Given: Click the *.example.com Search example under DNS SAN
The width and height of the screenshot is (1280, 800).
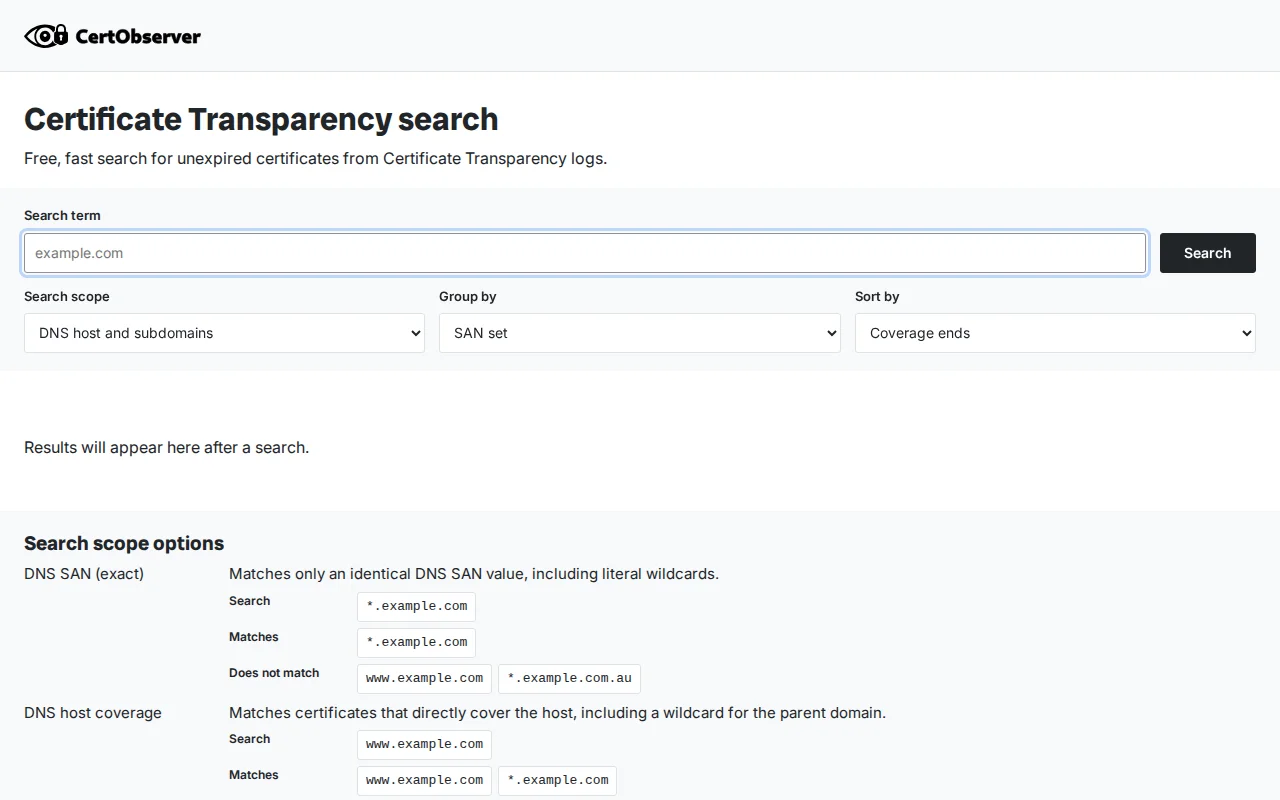Looking at the screenshot, I should pyautogui.click(x=416, y=606).
